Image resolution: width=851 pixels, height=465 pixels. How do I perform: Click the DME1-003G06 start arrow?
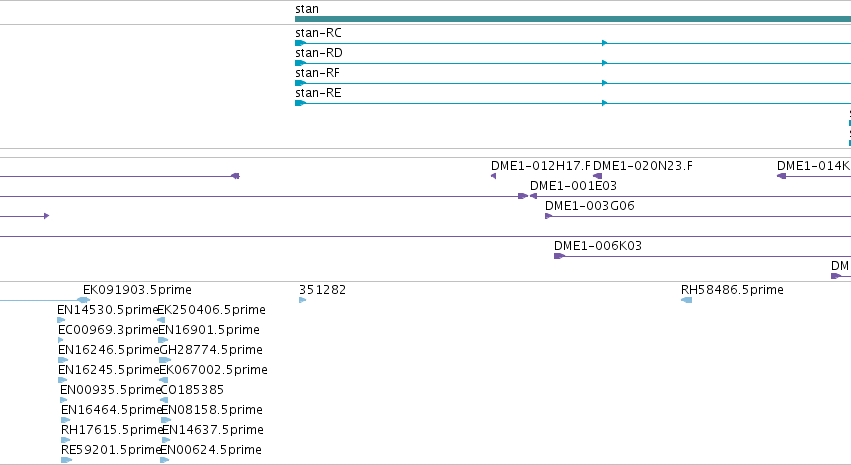click(x=548, y=216)
